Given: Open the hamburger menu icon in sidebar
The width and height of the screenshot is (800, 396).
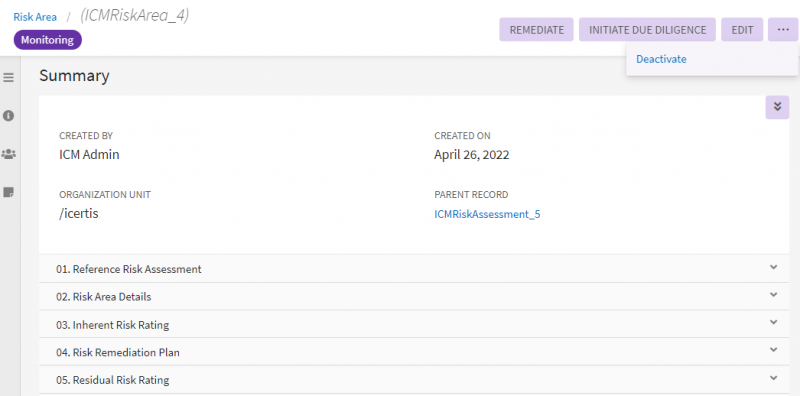Looking at the screenshot, I should coord(9,78).
